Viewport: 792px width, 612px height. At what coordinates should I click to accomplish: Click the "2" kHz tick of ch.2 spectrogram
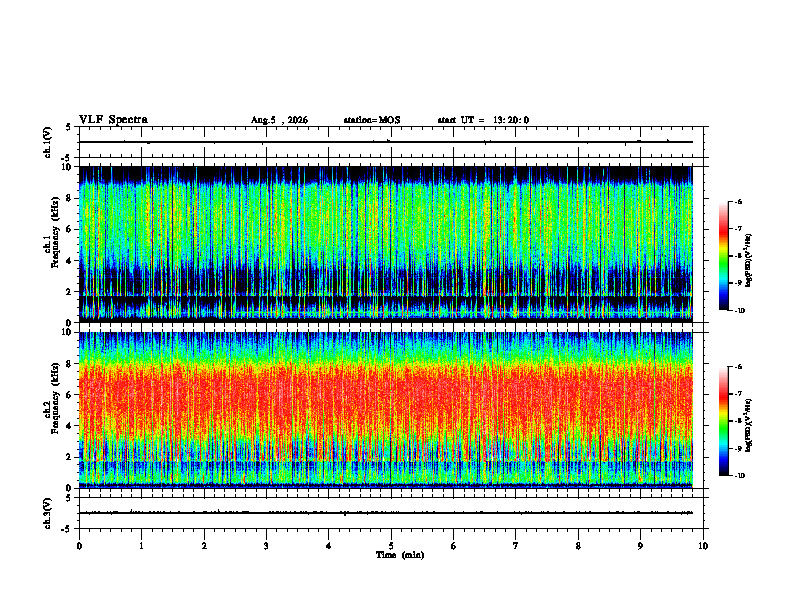tap(70, 457)
